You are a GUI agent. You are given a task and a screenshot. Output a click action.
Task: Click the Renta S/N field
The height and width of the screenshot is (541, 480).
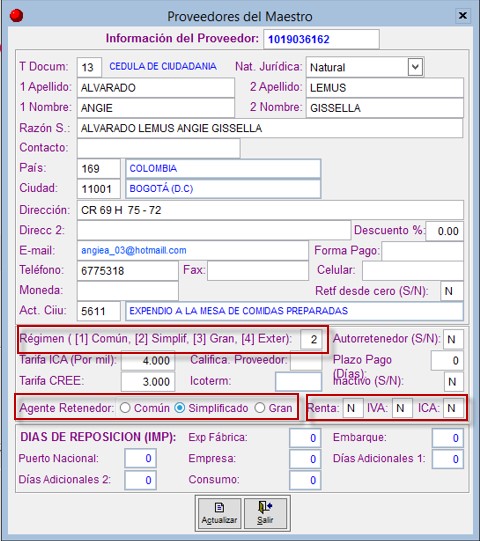(x=353, y=408)
